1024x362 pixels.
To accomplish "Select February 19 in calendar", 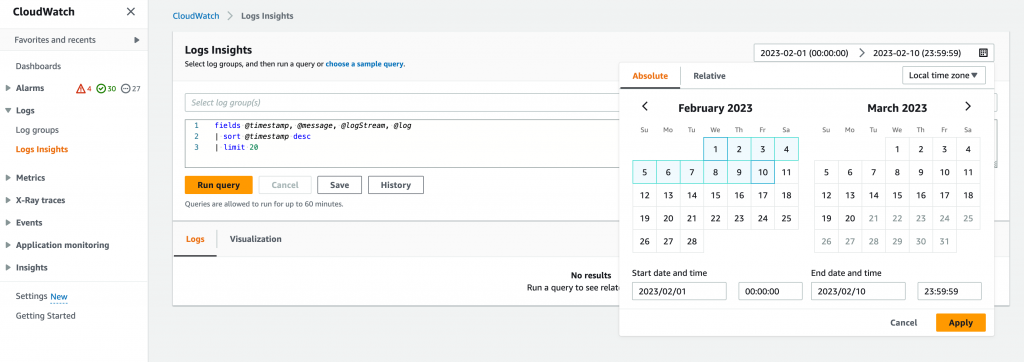I will [x=645, y=218].
